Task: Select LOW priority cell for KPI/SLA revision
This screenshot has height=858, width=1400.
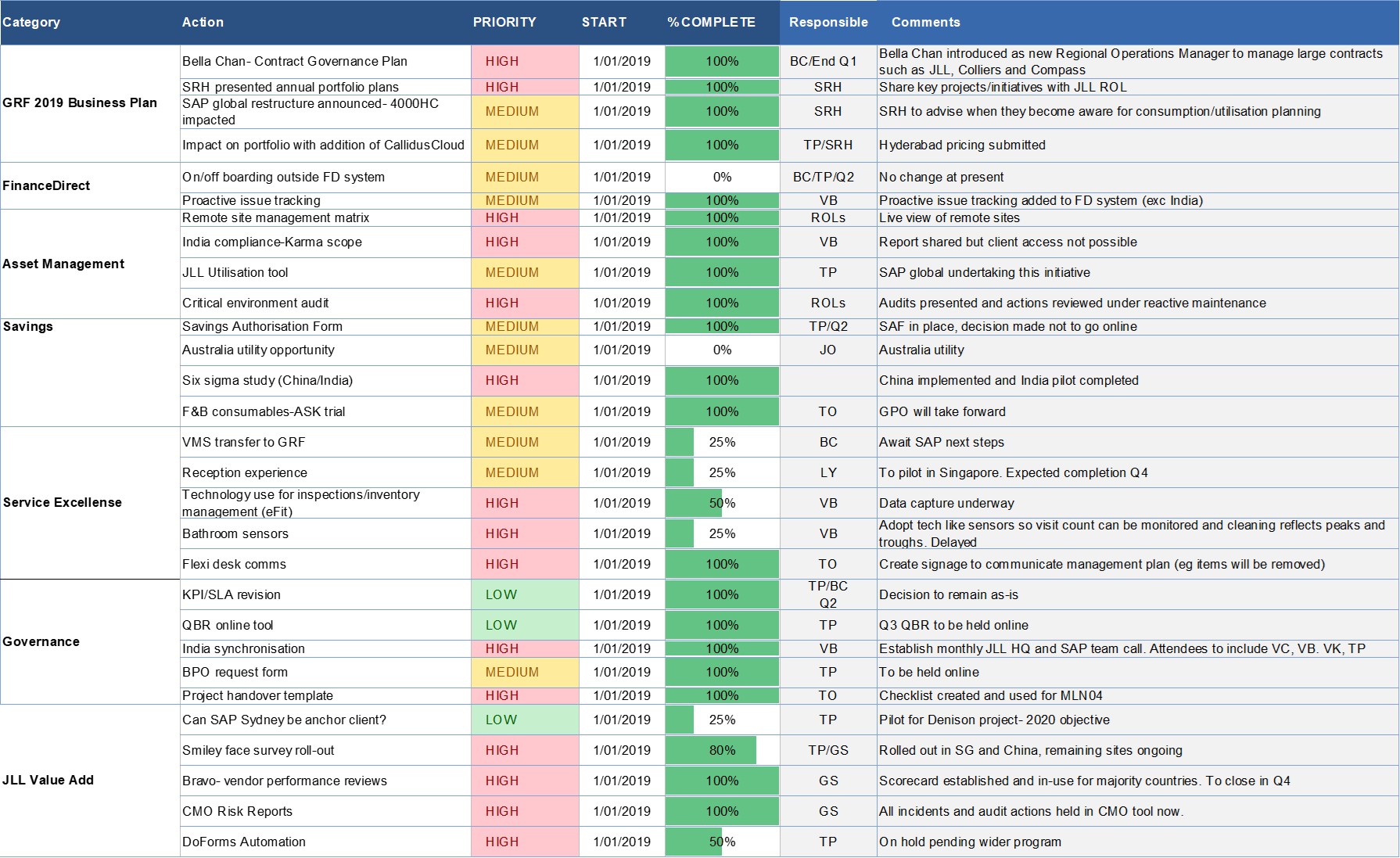Action: coord(525,594)
